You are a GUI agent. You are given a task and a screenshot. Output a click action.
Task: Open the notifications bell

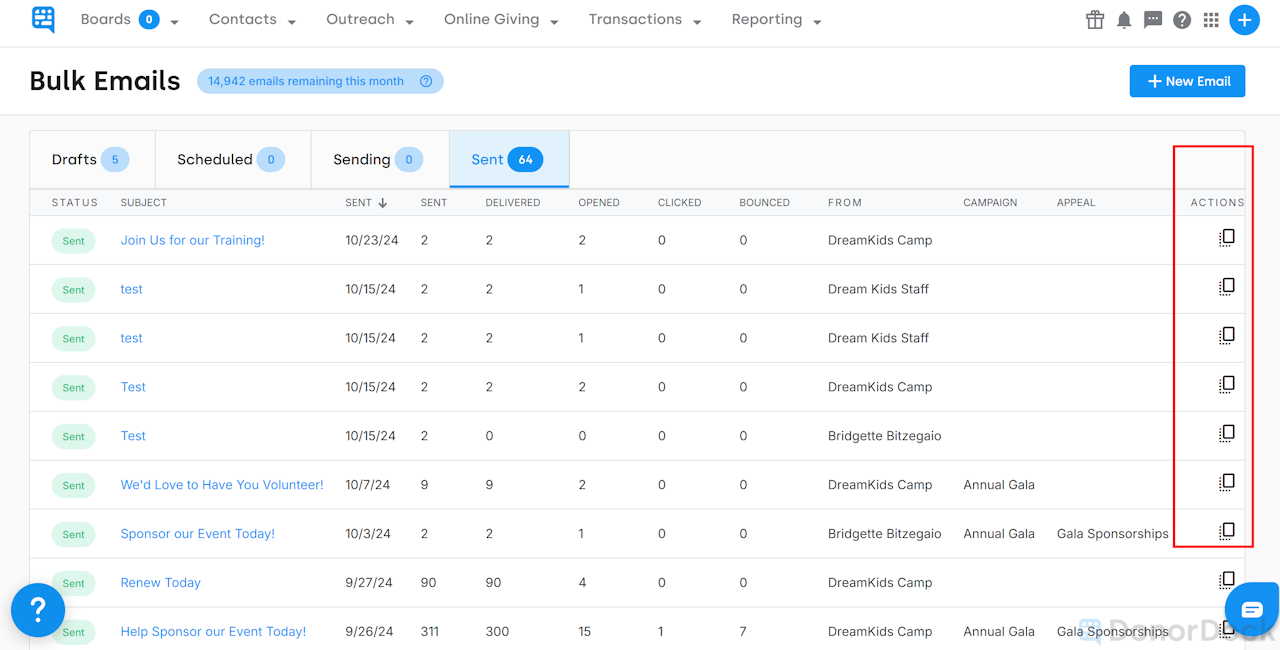pos(1124,20)
